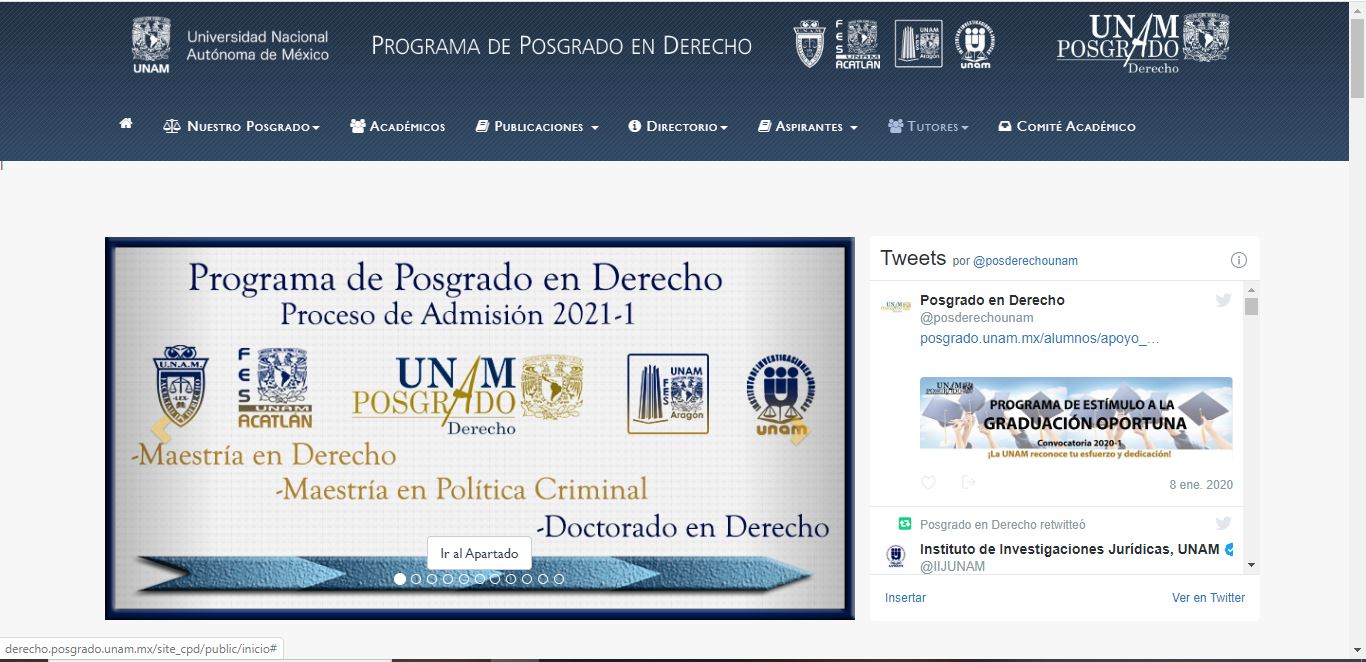
Task: Click the Programa de Posgrado en Derecho header title
Action: click(x=561, y=46)
